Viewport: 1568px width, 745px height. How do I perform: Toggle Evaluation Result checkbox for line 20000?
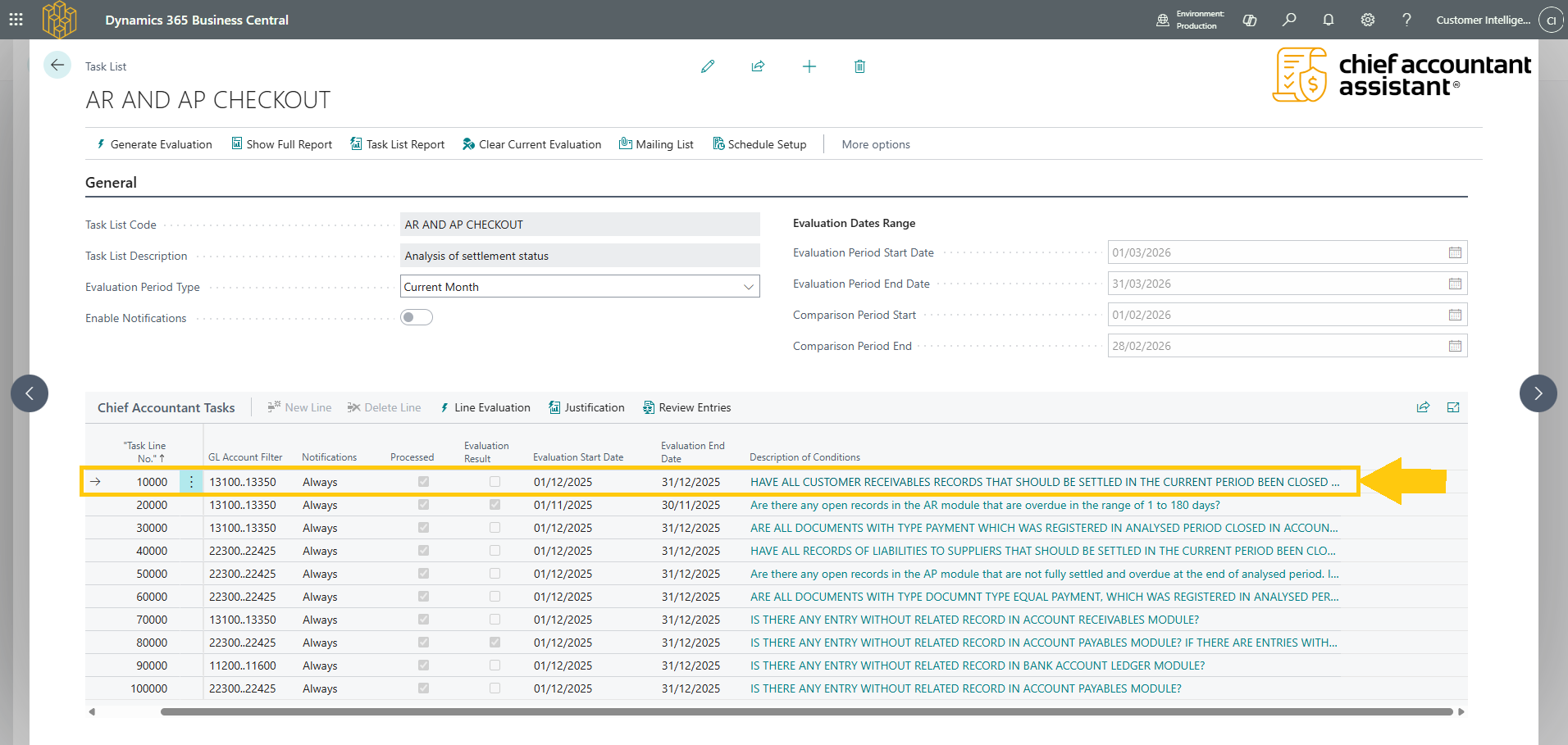coord(495,505)
